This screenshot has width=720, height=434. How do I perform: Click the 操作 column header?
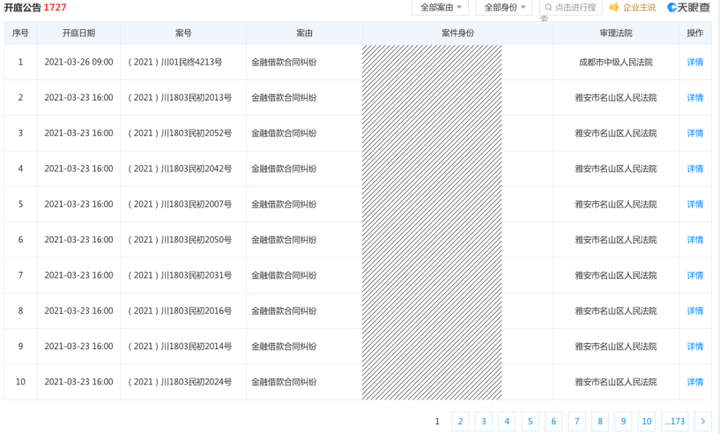(x=695, y=33)
